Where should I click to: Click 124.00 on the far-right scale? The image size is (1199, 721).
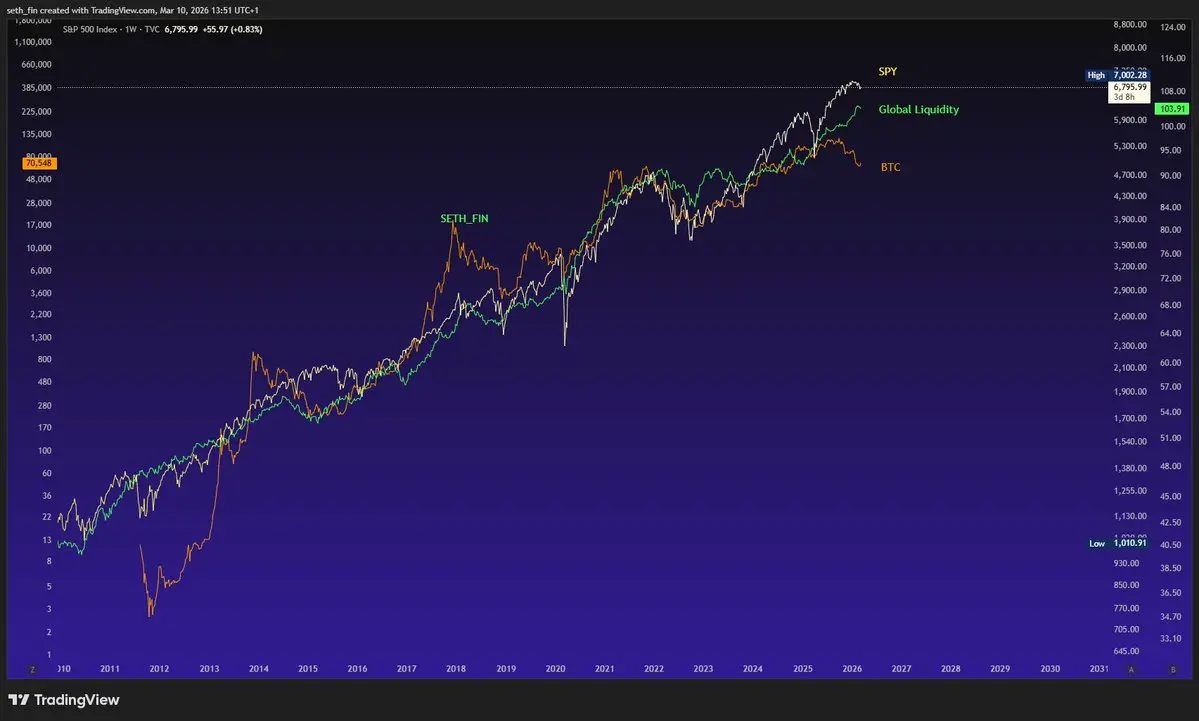(x=1173, y=28)
